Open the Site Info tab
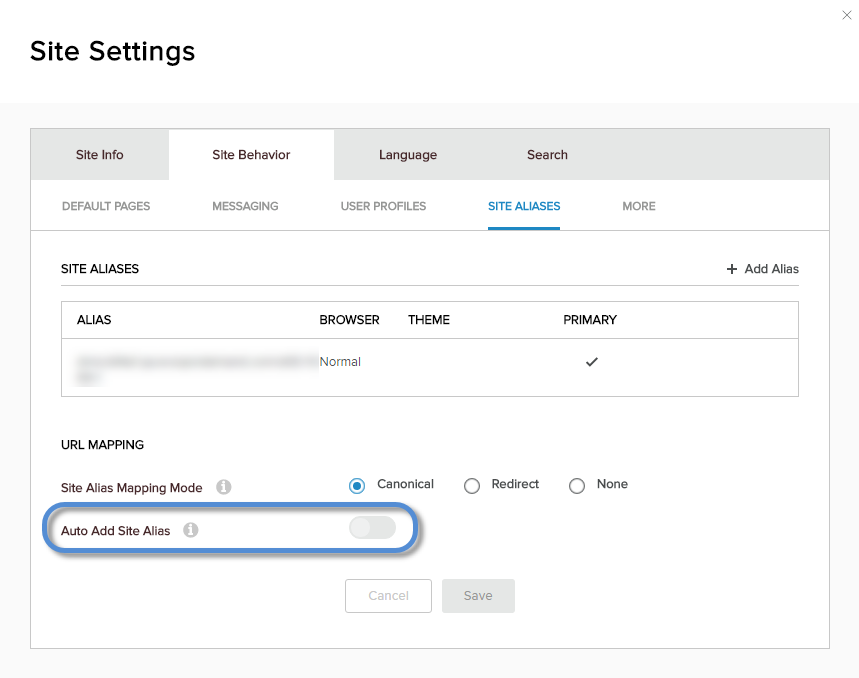Screen dimensions: 859x678 100,155
